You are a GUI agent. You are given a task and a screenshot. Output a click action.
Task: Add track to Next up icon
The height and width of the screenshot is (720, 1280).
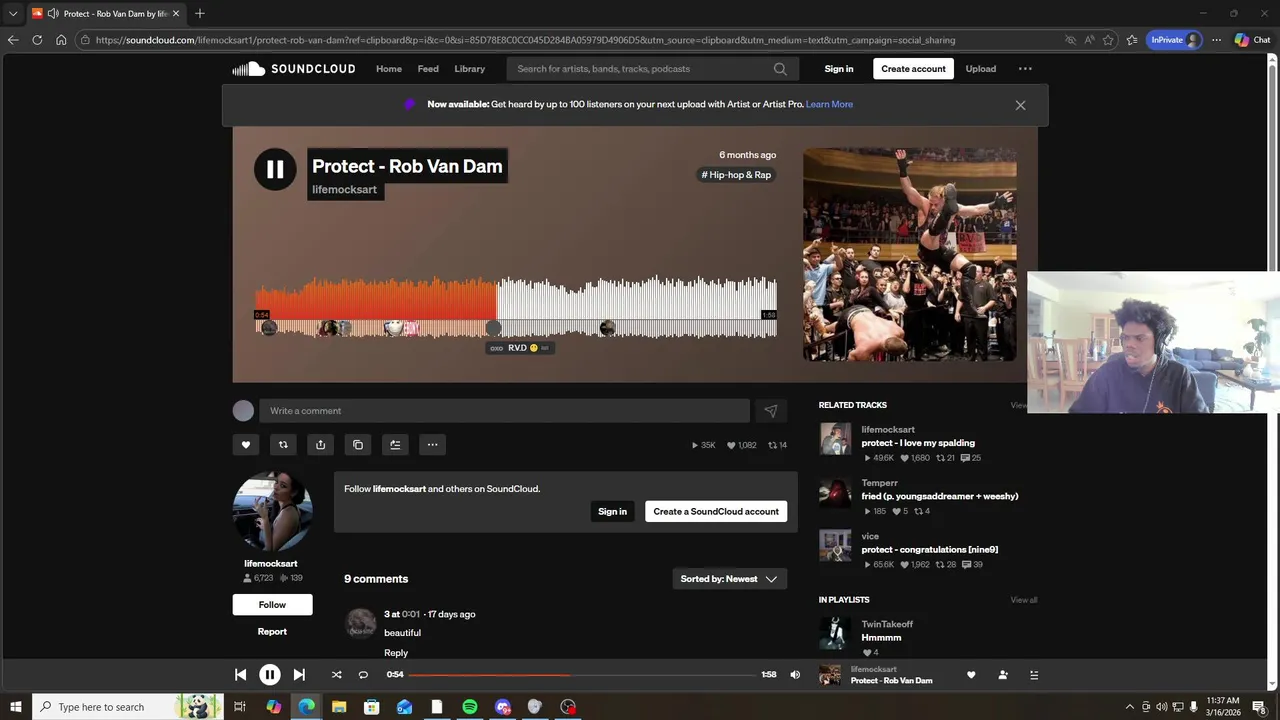click(395, 445)
